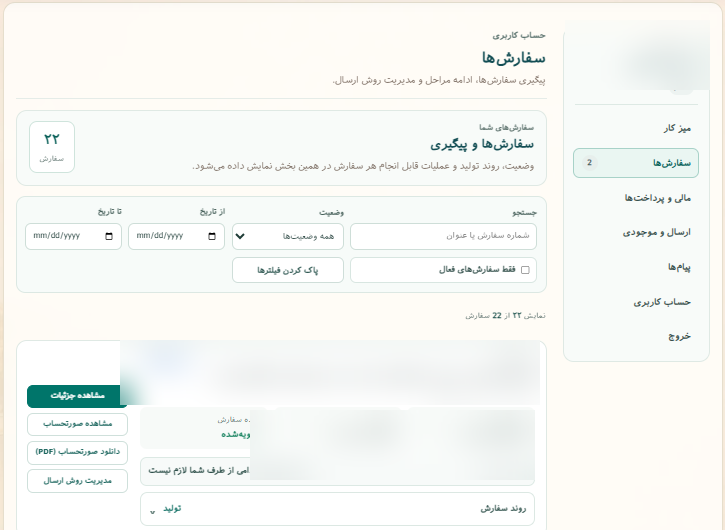Click مشاهده صورتحساب button
Viewport: 725px width, 530px height.
pos(77,424)
